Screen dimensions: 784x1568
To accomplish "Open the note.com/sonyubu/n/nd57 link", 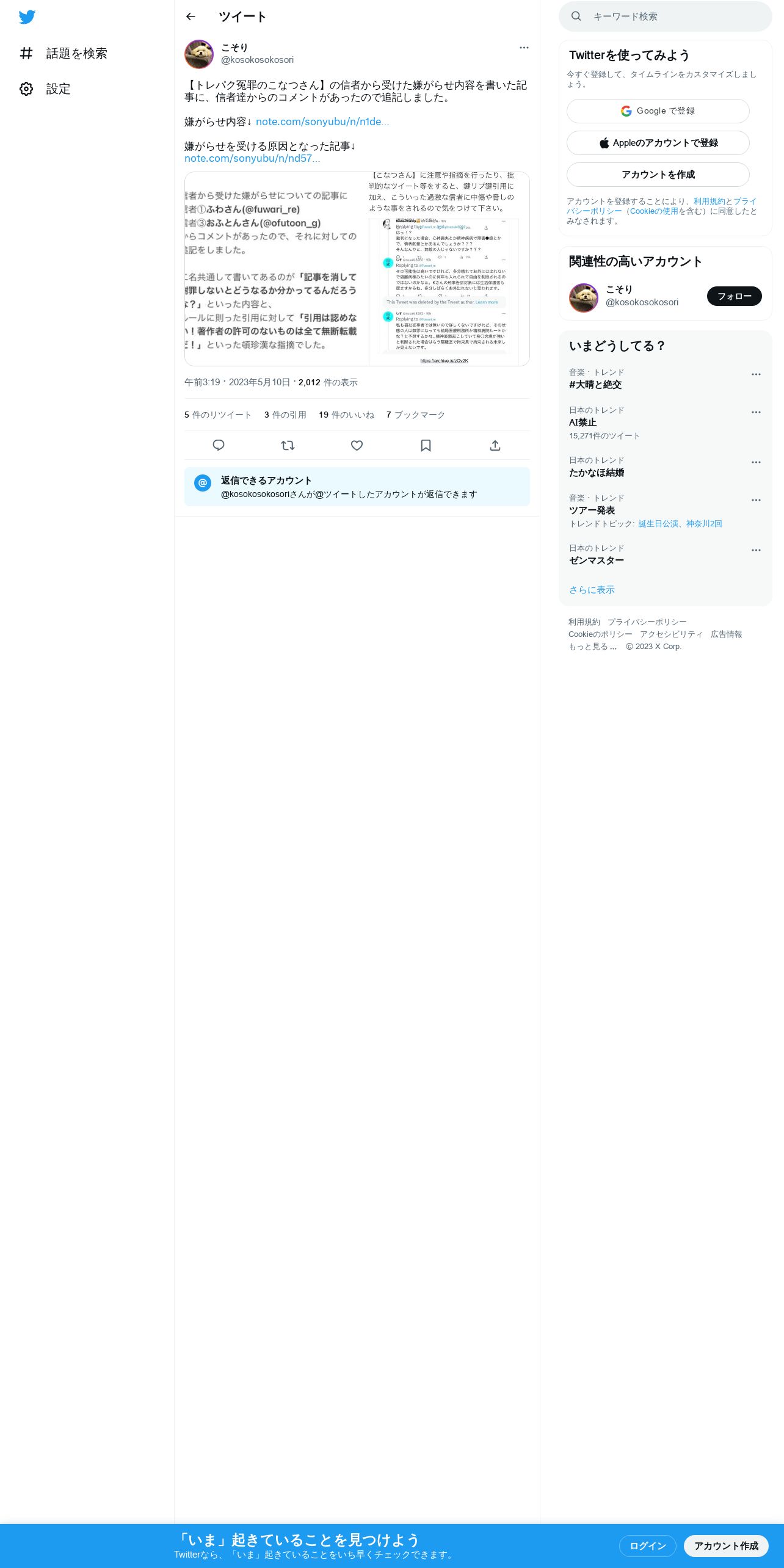I will [x=252, y=158].
